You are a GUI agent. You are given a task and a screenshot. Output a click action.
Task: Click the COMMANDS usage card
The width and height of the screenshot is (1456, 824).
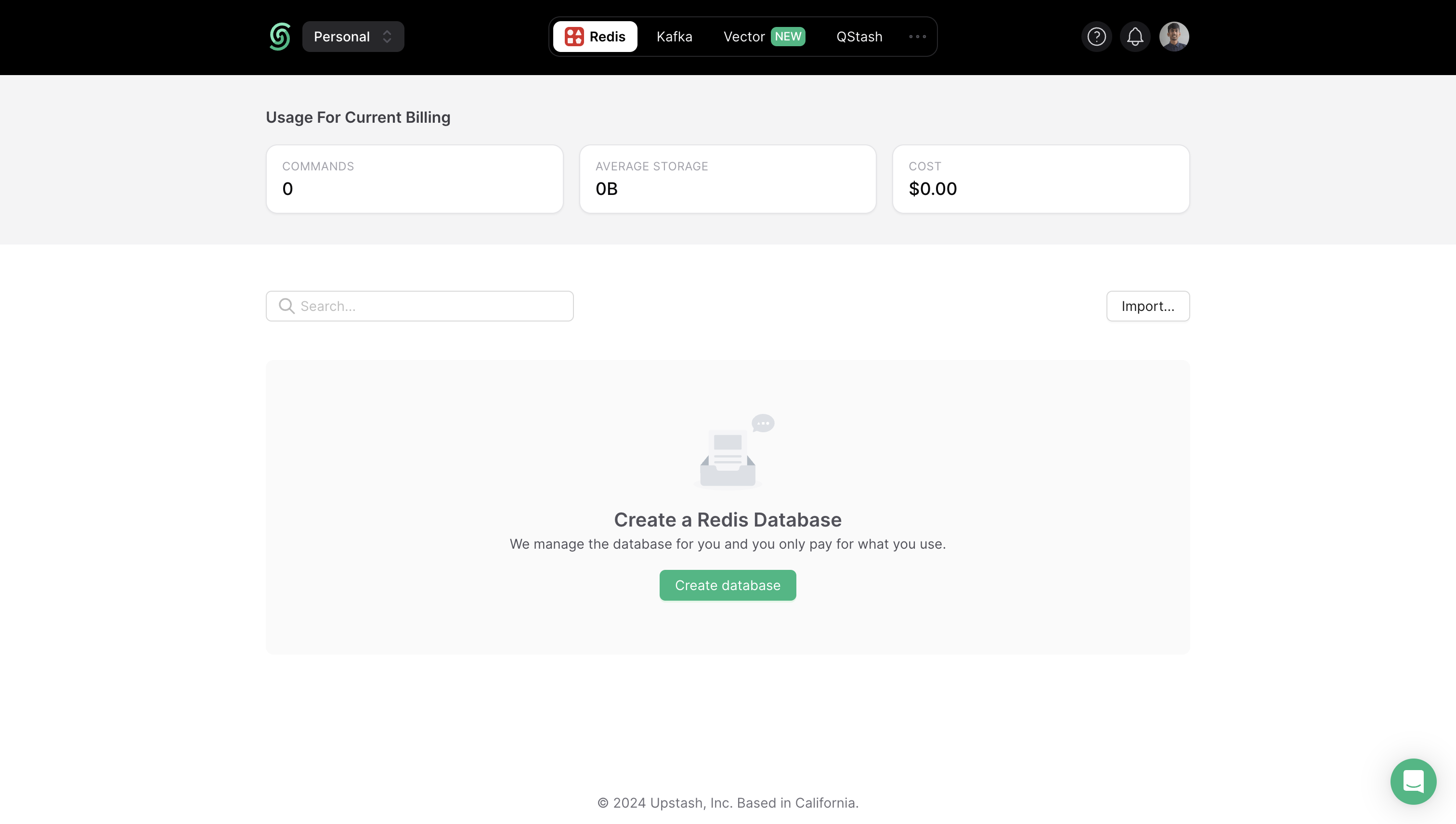tap(415, 179)
